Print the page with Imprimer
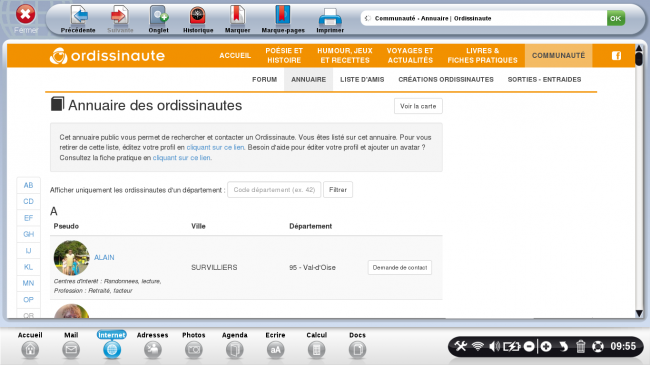 pos(330,19)
